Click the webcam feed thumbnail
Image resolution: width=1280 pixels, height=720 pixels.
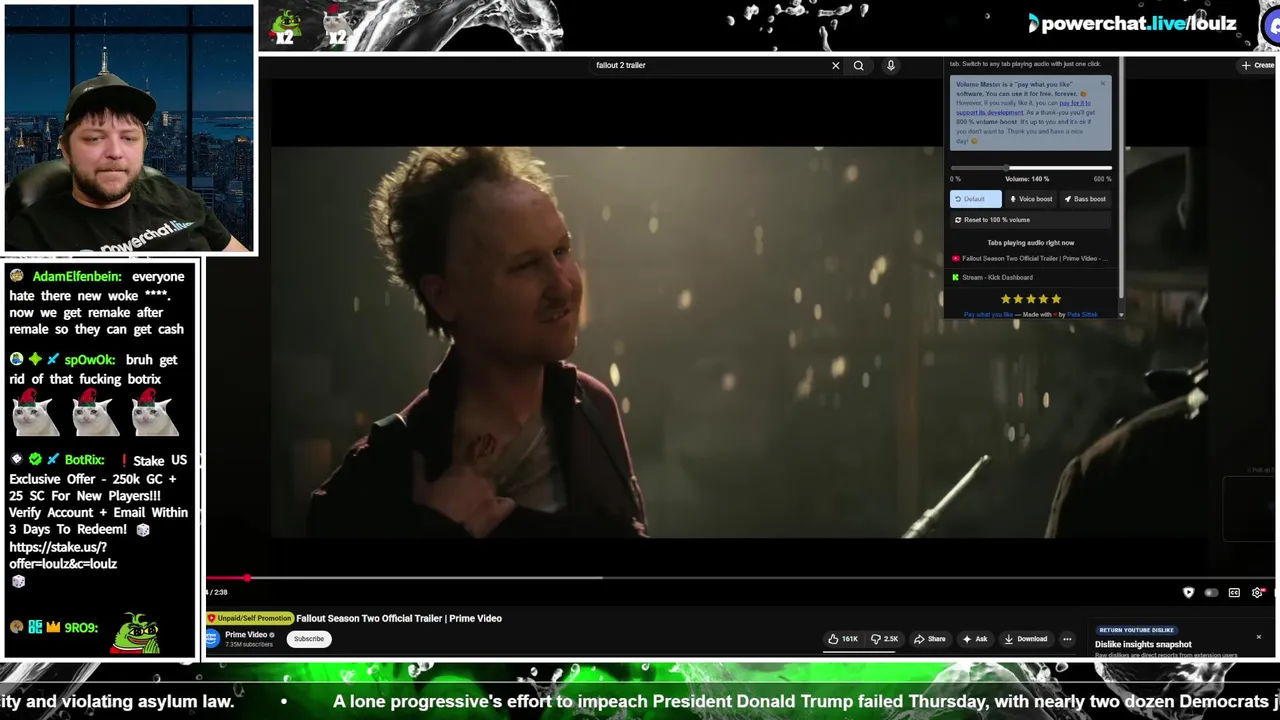[x=129, y=128]
